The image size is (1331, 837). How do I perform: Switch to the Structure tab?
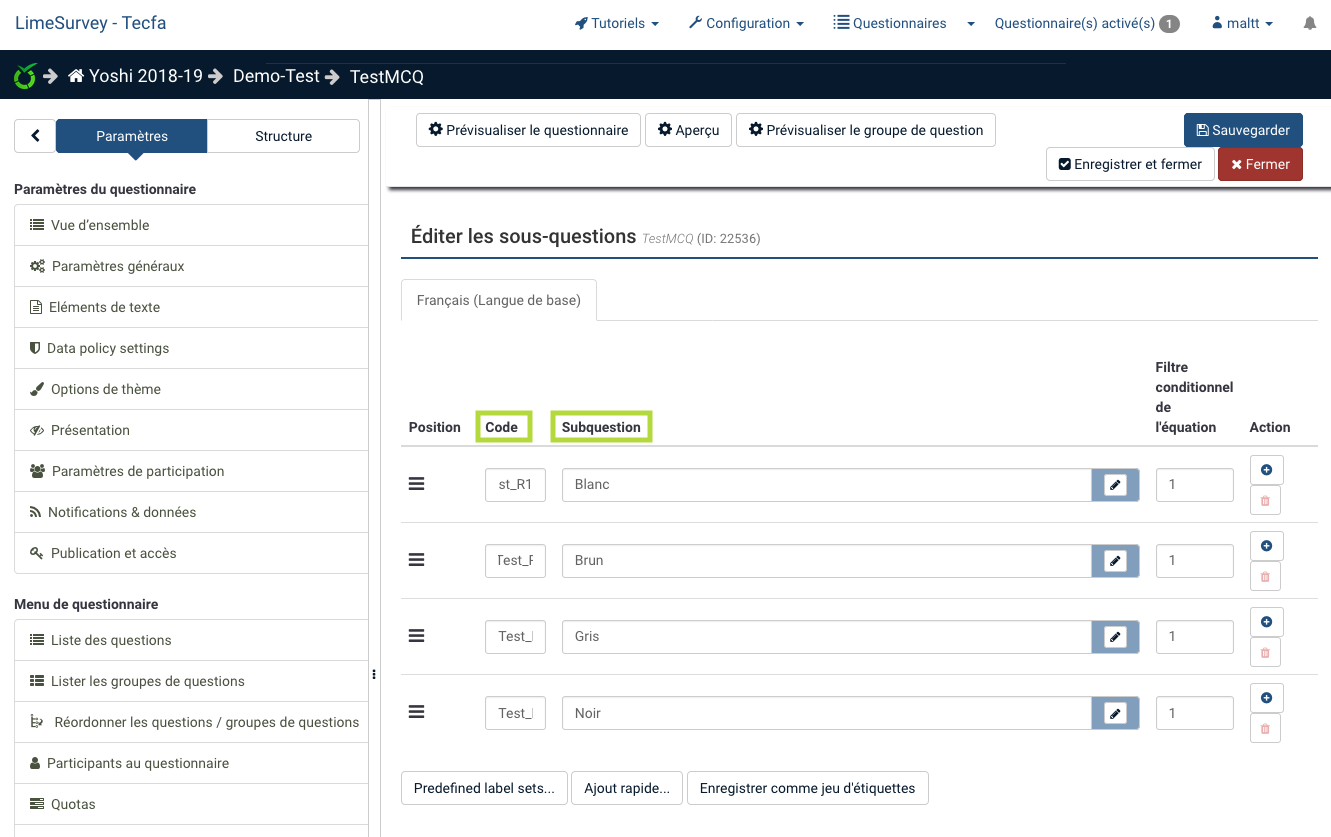(x=283, y=136)
